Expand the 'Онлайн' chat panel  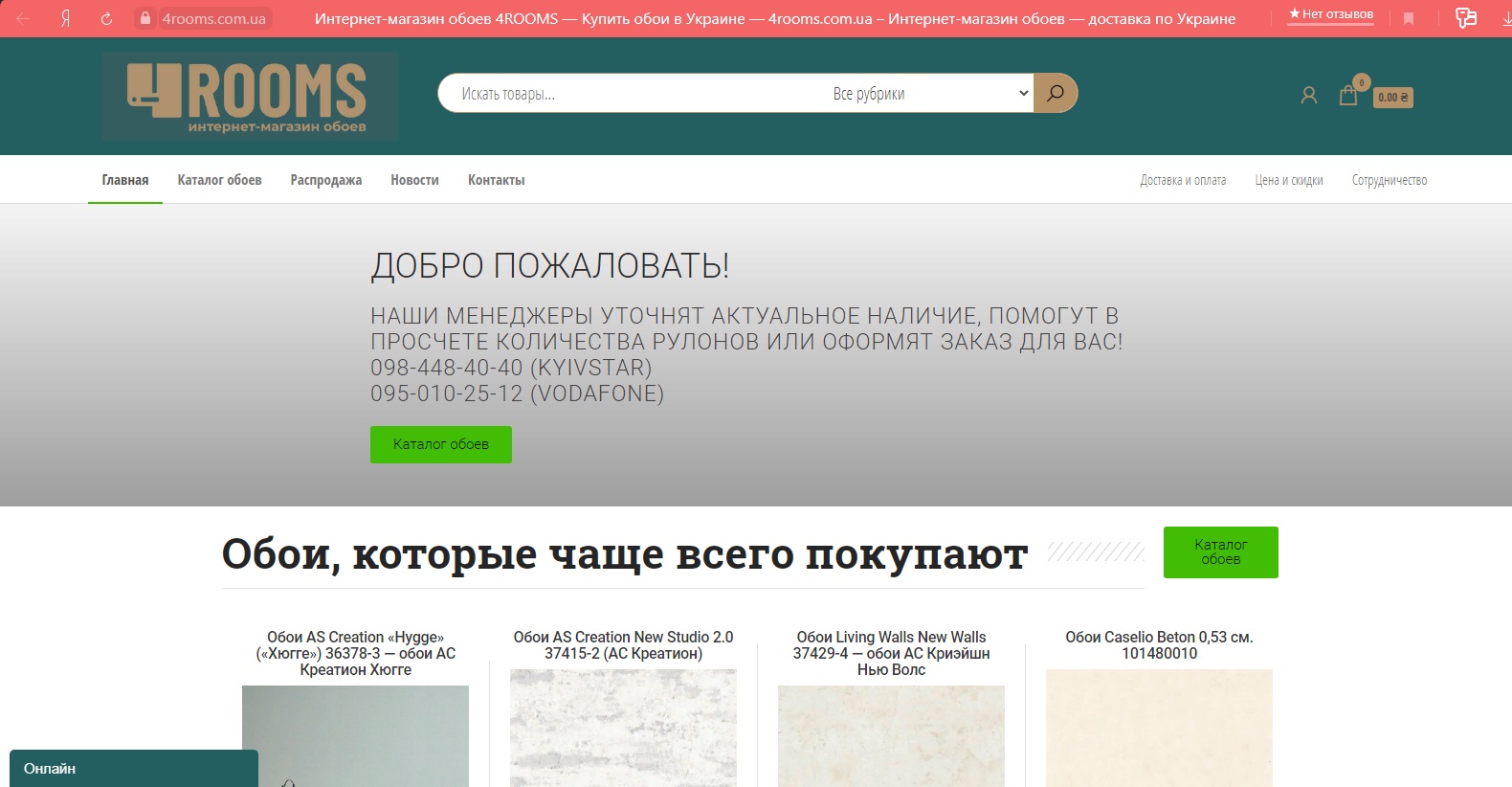(134, 769)
